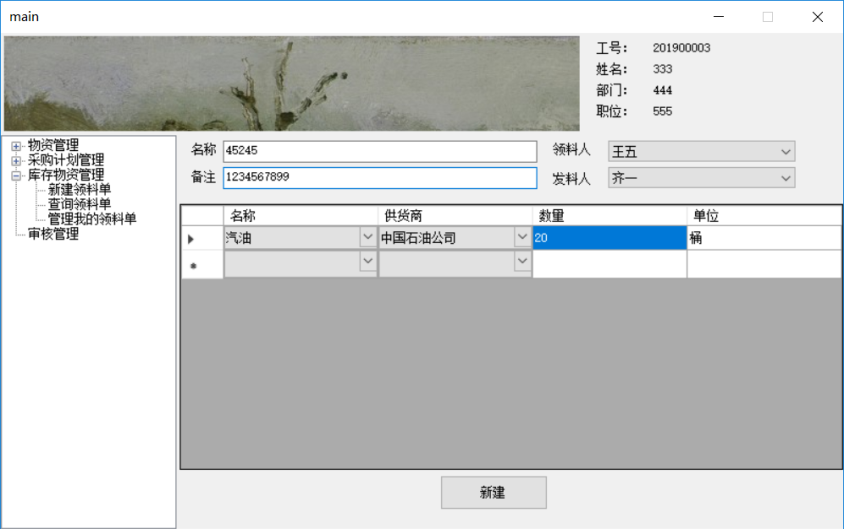844x529 pixels.
Task: Focus the 名称 input field with 45245
Action: (x=379, y=151)
